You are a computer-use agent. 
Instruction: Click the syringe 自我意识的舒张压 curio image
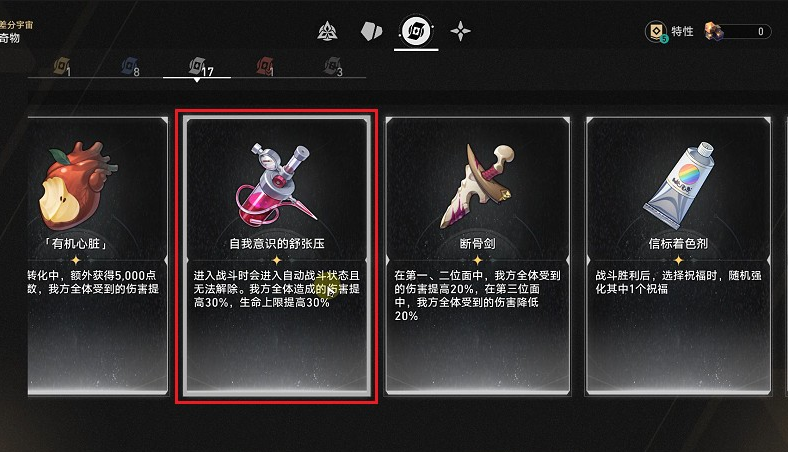[x=275, y=185]
